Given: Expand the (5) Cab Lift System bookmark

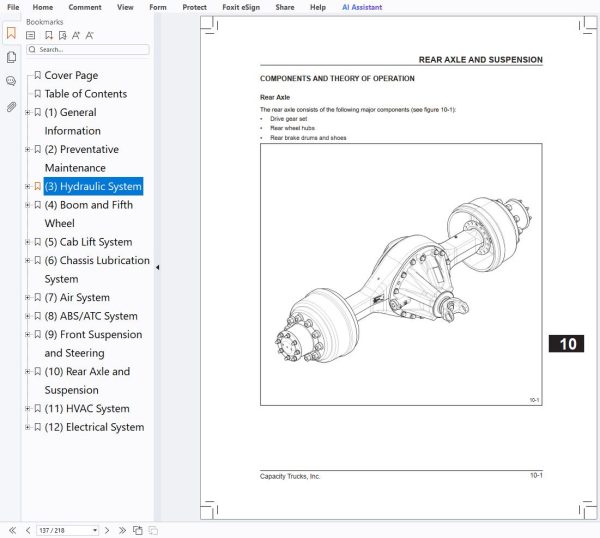Looking at the screenshot, I should [x=28, y=242].
